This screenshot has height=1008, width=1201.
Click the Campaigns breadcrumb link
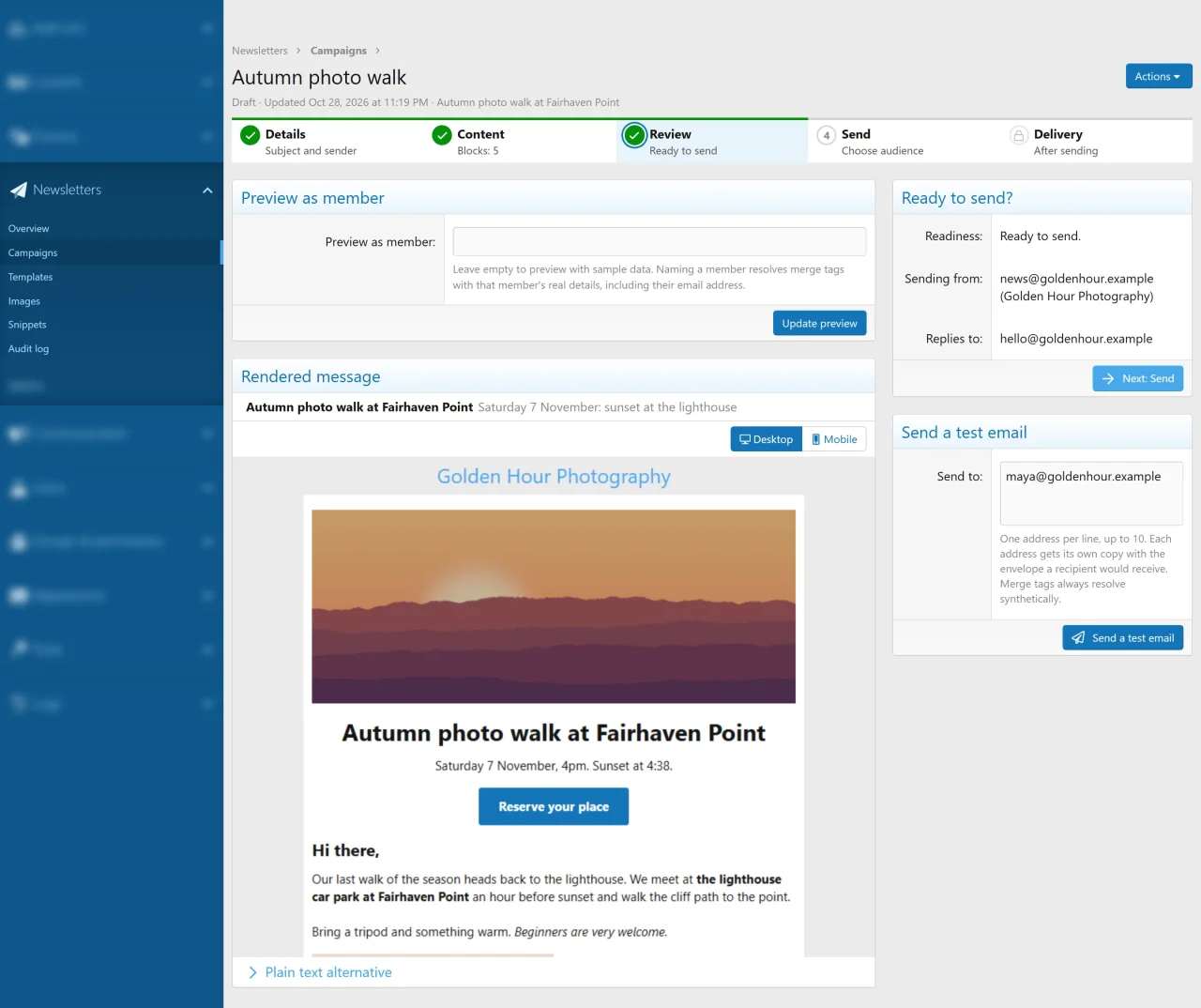pos(339,51)
